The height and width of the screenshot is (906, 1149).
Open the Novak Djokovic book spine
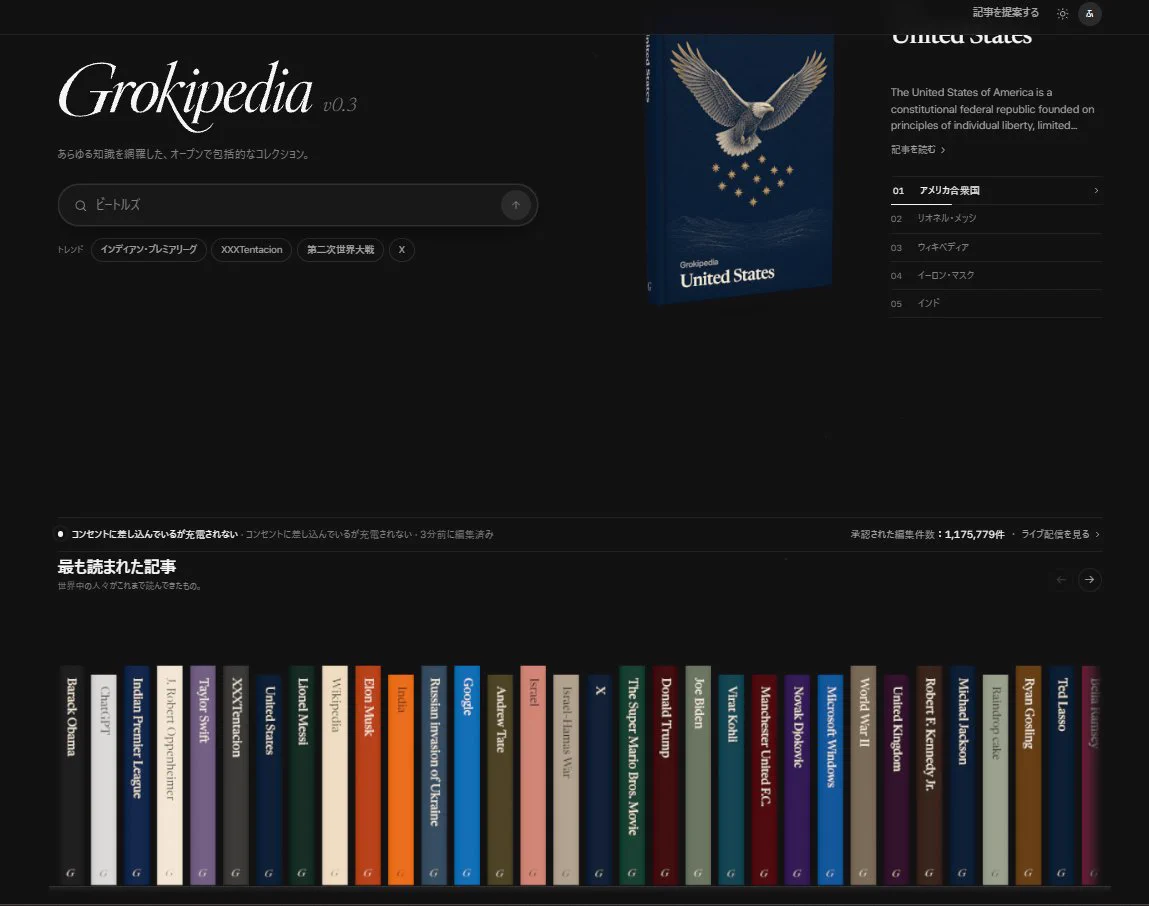[797, 779]
